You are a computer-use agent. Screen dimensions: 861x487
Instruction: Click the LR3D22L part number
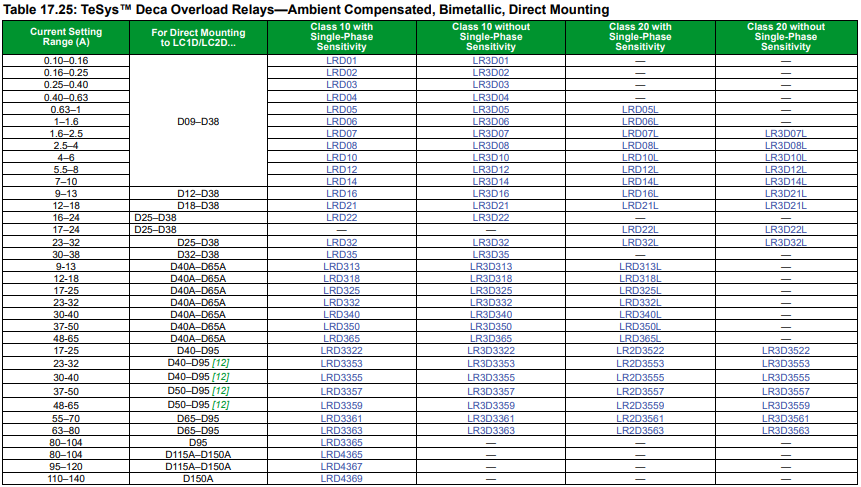tap(785, 230)
